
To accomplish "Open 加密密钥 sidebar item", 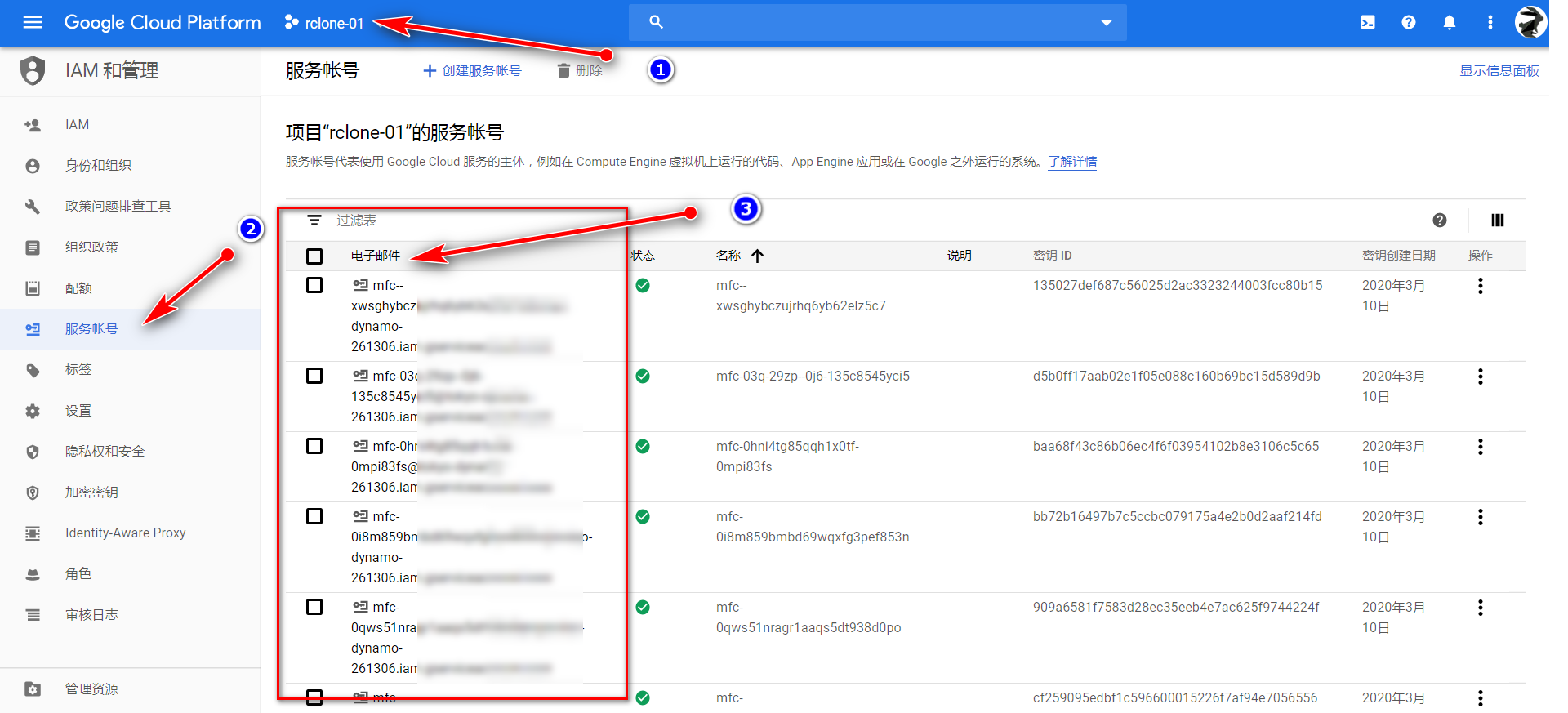I will [x=131, y=492].
